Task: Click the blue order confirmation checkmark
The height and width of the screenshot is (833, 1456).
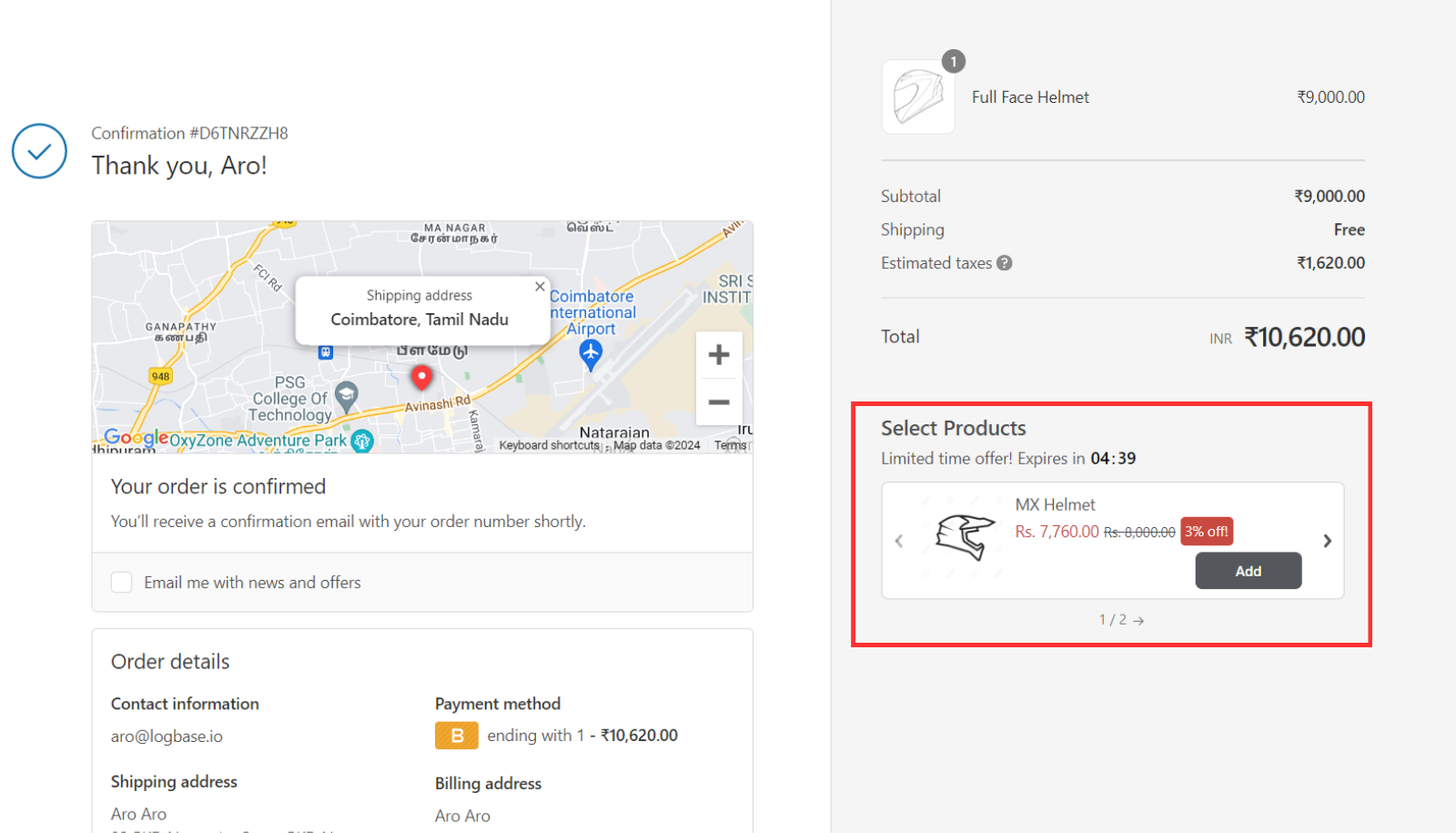Action: [39, 150]
